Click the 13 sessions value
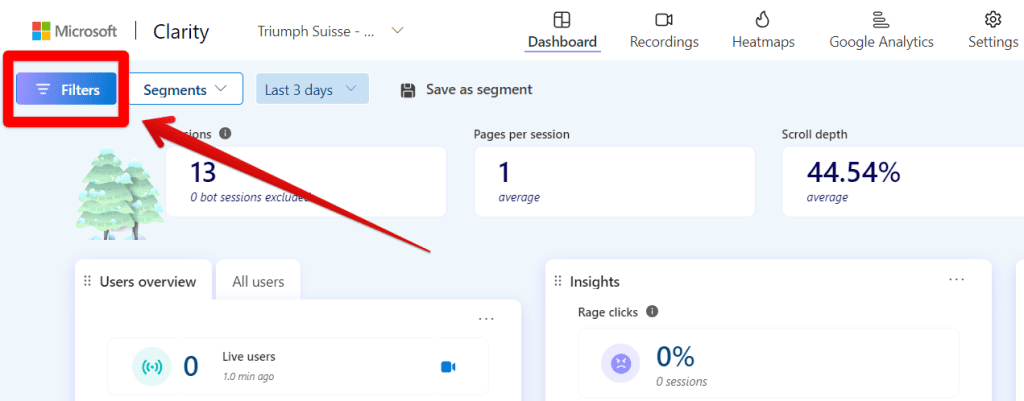1024x401 pixels. click(x=203, y=172)
